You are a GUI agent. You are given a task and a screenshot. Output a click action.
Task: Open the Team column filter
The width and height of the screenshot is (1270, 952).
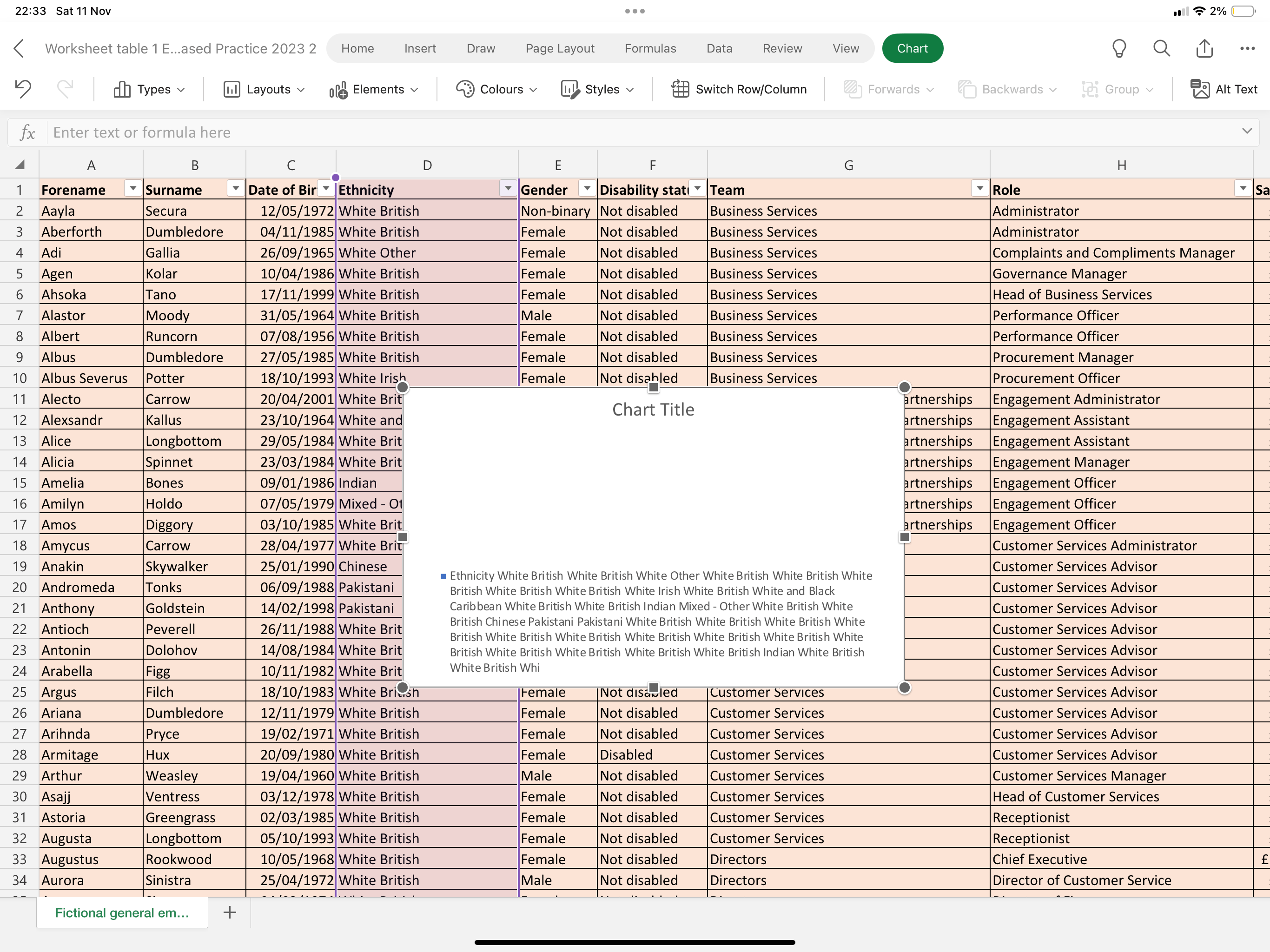(x=979, y=188)
